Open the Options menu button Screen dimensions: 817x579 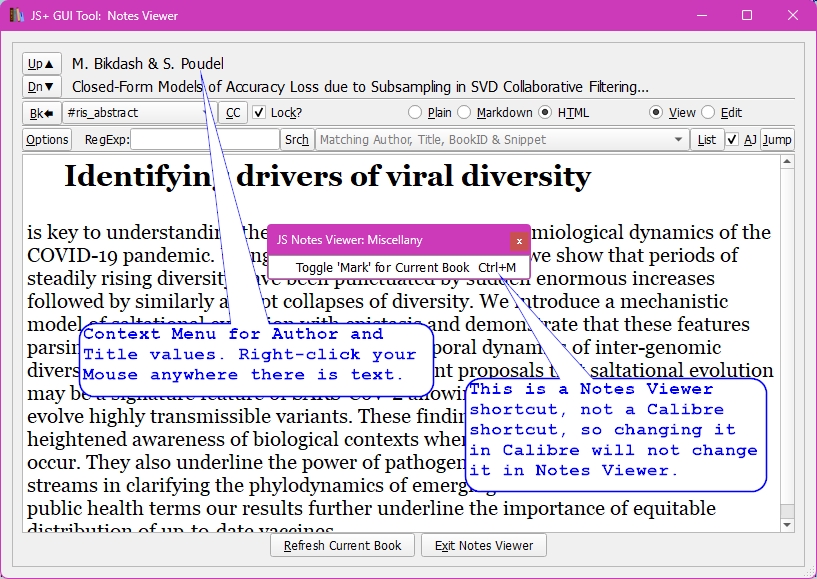coord(47,140)
